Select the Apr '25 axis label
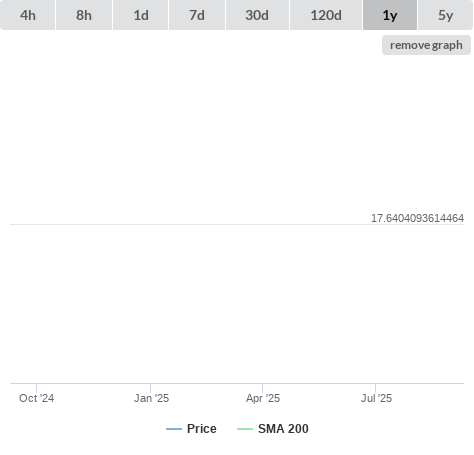474x455 pixels. pos(263,398)
